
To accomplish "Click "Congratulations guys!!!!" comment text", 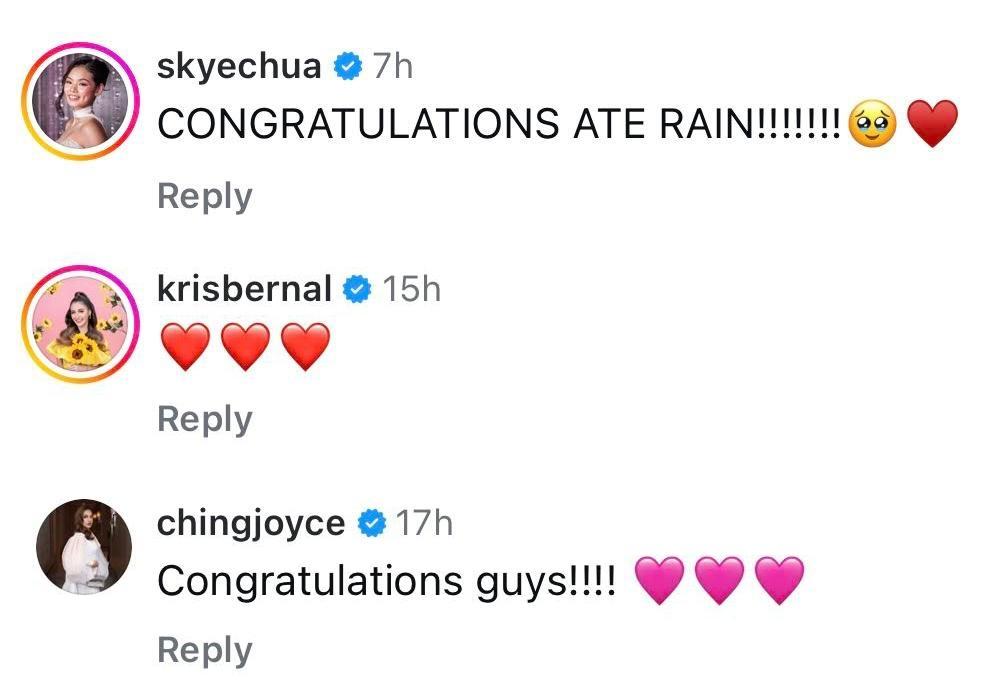I will click(x=385, y=582).
